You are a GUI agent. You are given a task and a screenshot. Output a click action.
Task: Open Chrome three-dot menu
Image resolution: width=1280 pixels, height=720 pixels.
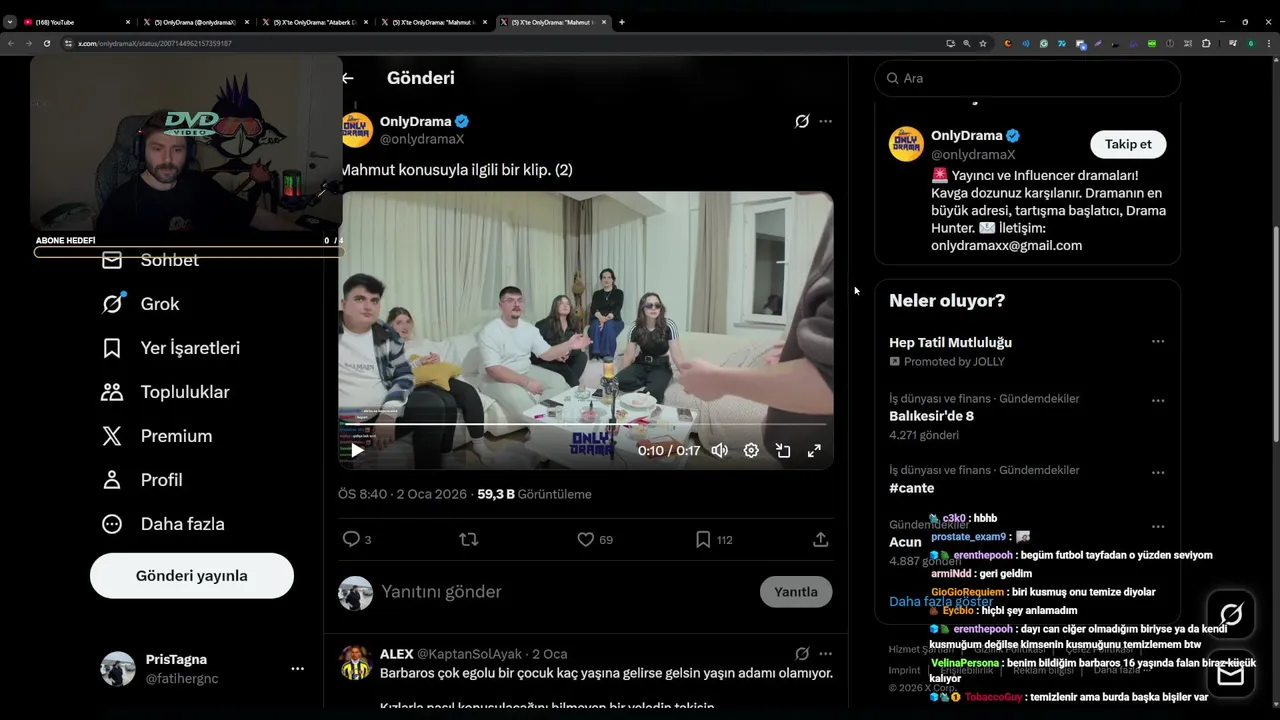[1267, 44]
